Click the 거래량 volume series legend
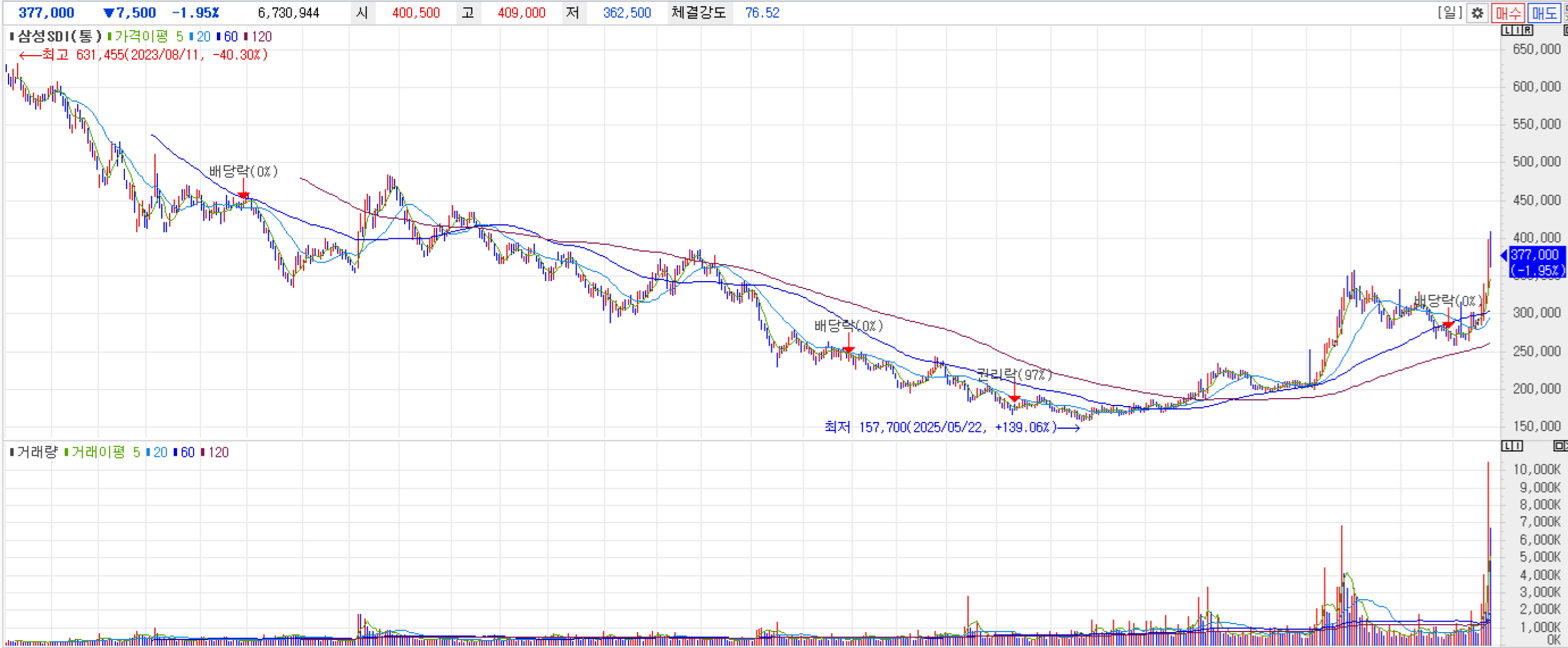The width and height of the screenshot is (1568, 648). pyautogui.click(x=36, y=453)
